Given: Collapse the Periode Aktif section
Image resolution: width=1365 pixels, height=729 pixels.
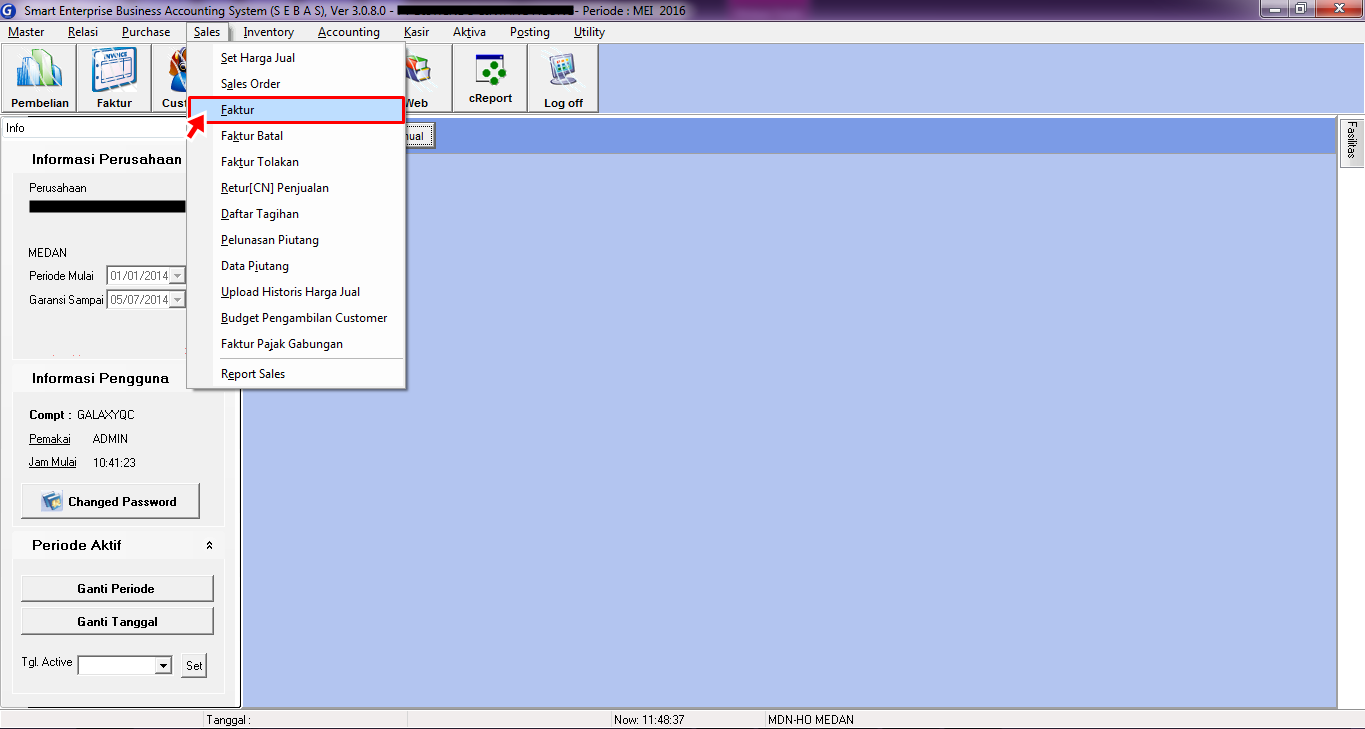Looking at the screenshot, I should pyautogui.click(x=209, y=546).
